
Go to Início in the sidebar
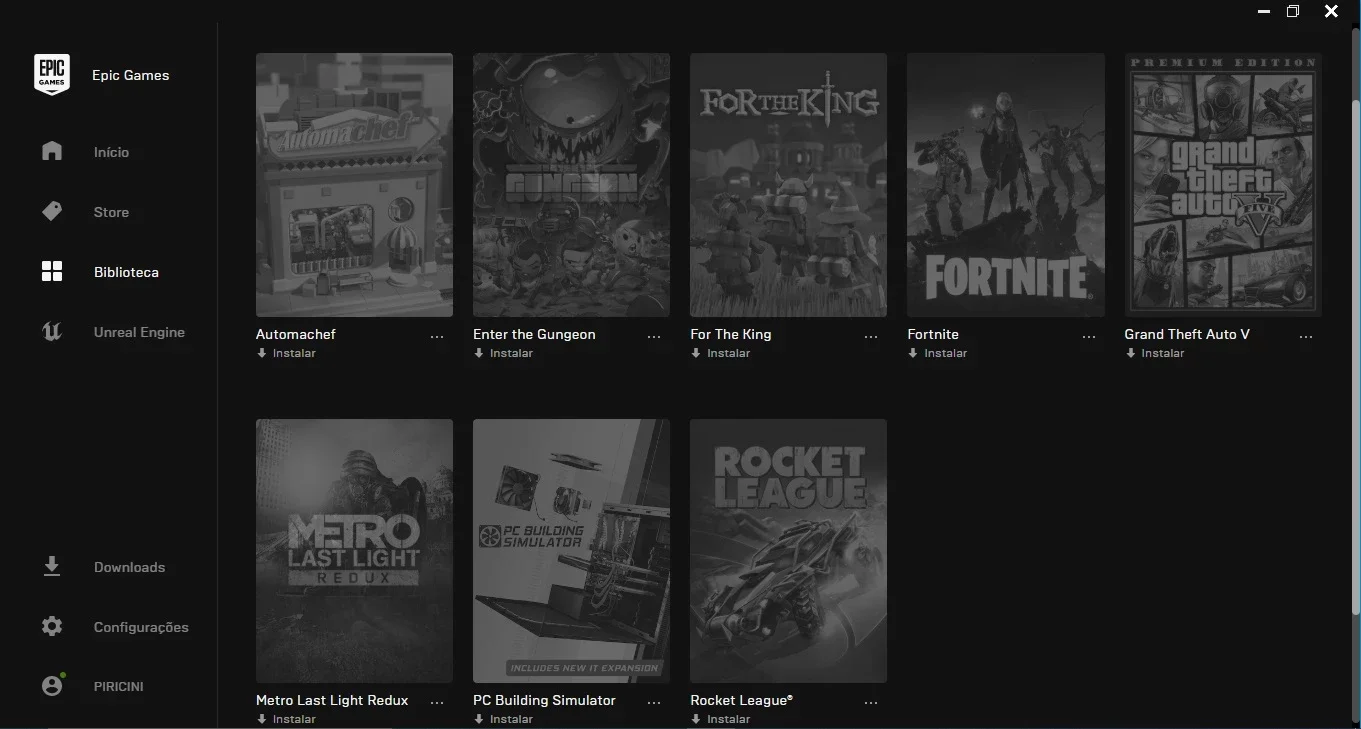[111, 152]
